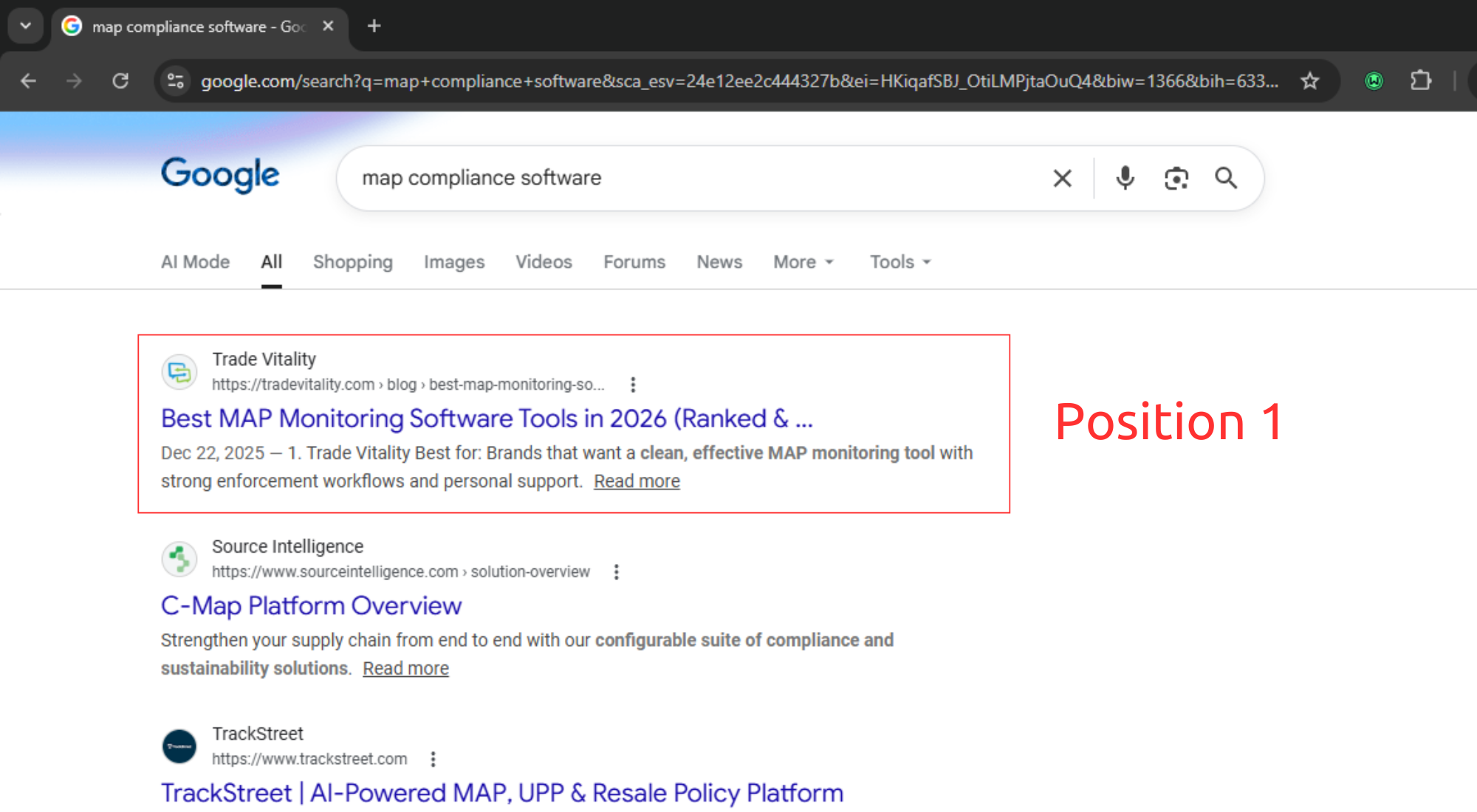Reload the current page
The image size is (1477, 812).
120,81
